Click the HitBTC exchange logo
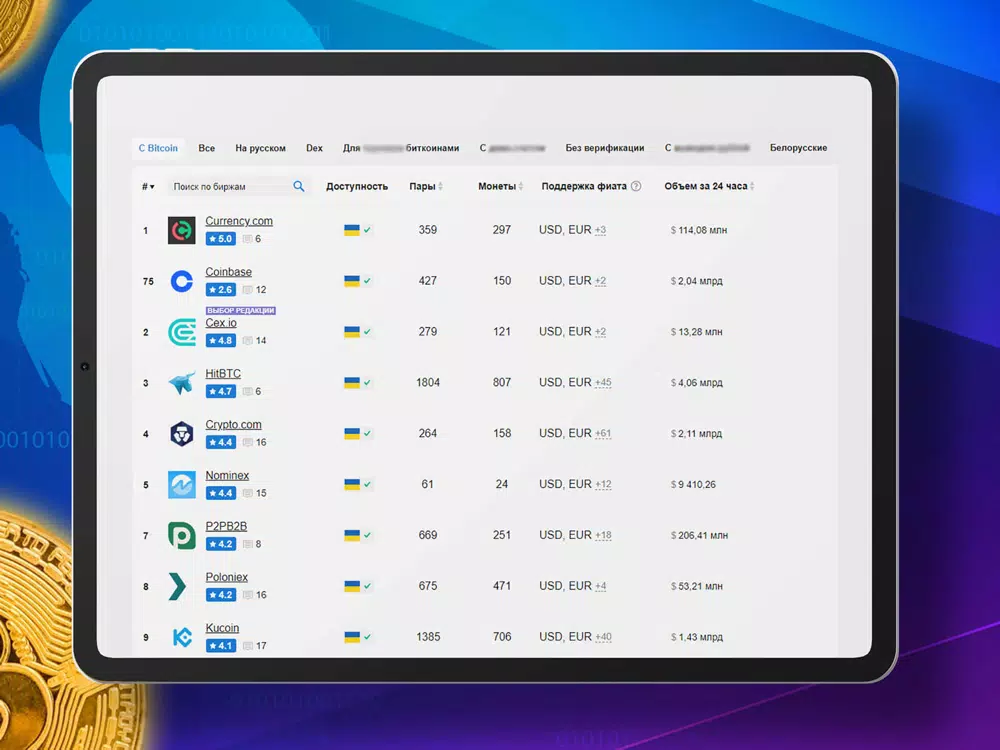The width and height of the screenshot is (1000, 750). click(x=181, y=383)
